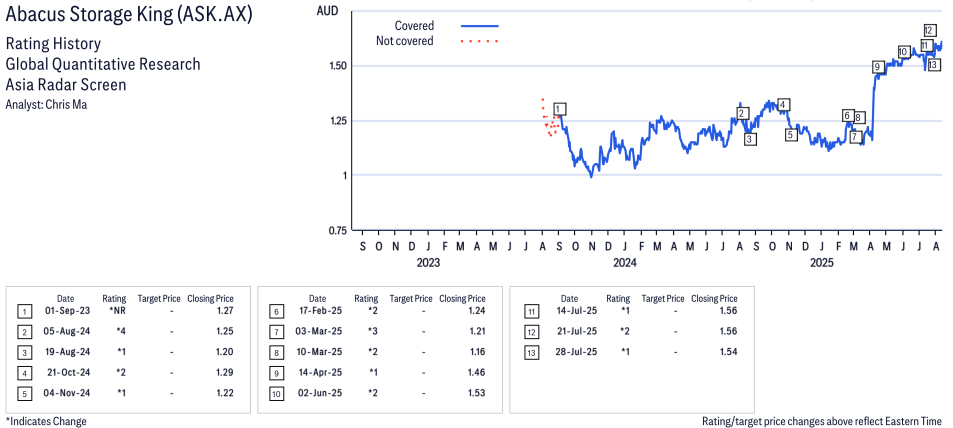Select the 21-Jul-25 row date
Image resolution: width=953 pixels, height=428 pixels.
click(x=569, y=332)
